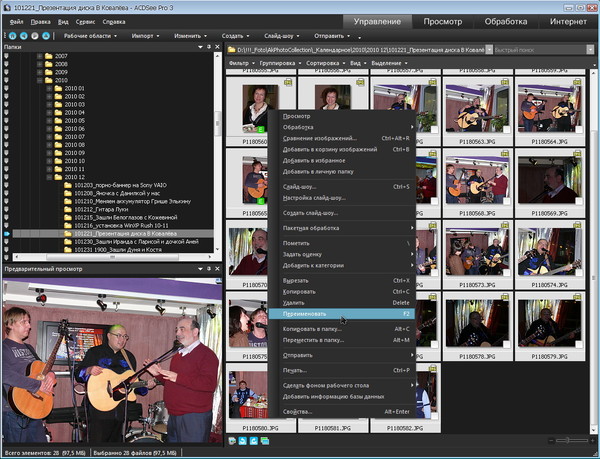This screenshot has height=459, width=600.
Task: Click the tag icon on P1180574.JPG thumbnail
Action: pyautogui.click(x=577, y=225)
